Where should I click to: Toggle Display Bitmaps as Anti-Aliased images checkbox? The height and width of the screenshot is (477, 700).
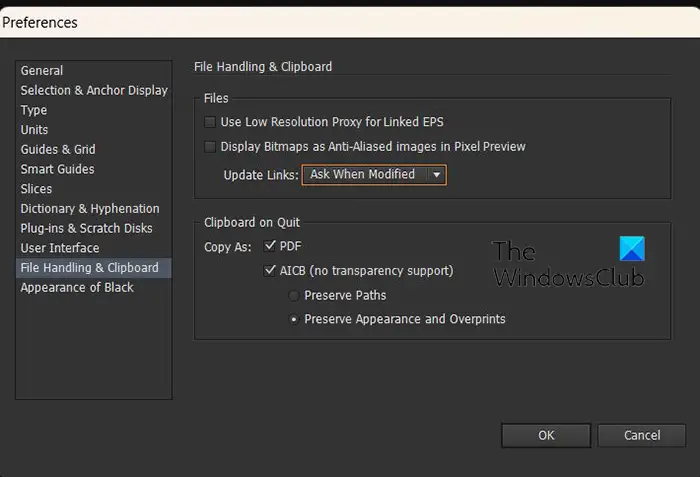[210, 146]
